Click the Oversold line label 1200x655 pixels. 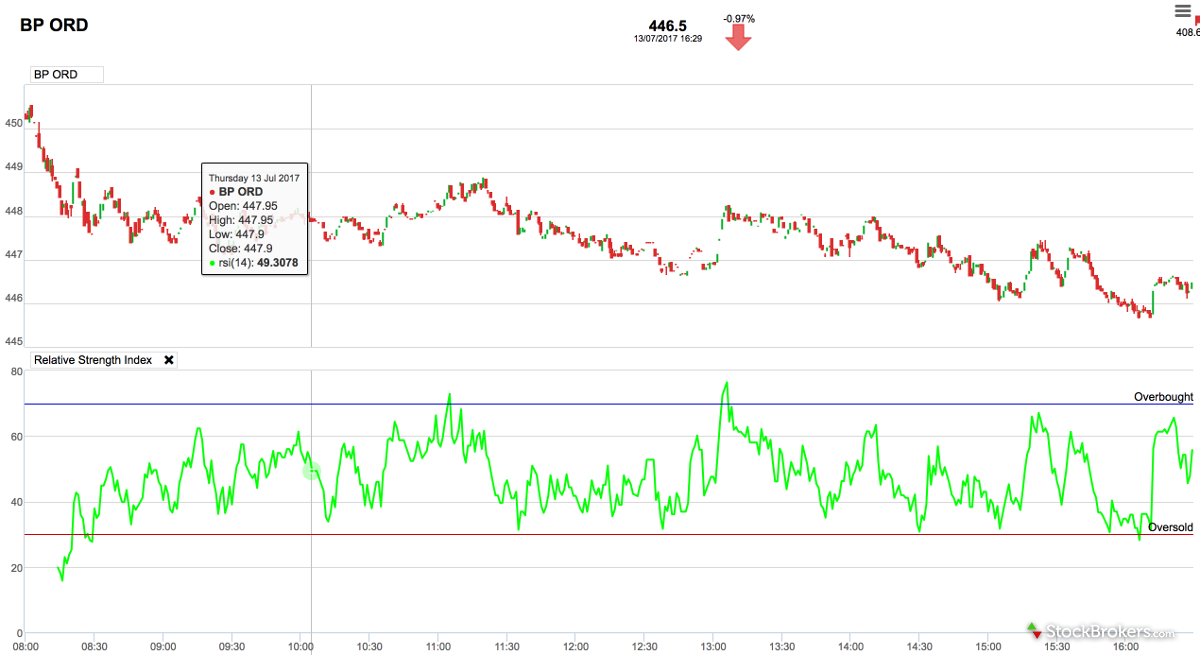tap(1170, 527)
